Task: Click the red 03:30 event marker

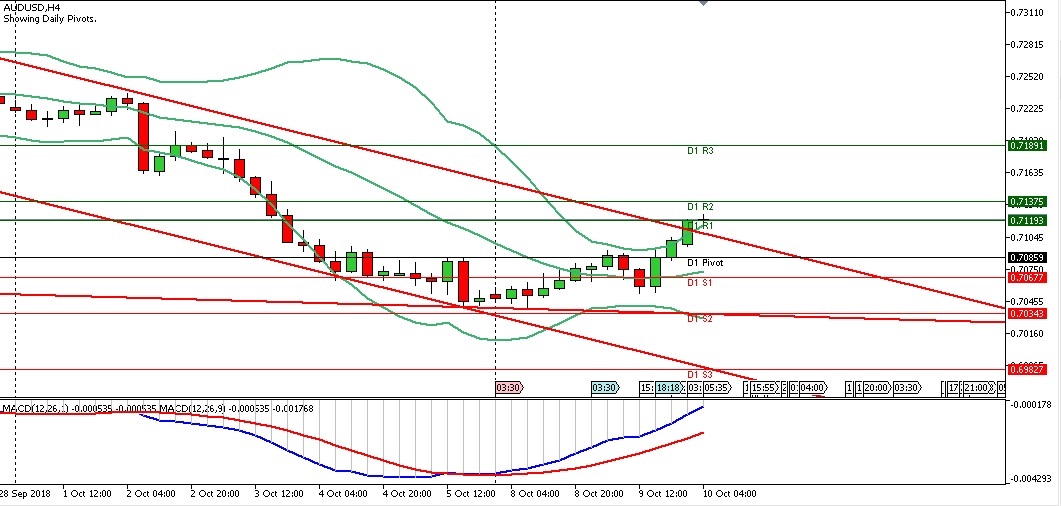Action: coord(508,387)
